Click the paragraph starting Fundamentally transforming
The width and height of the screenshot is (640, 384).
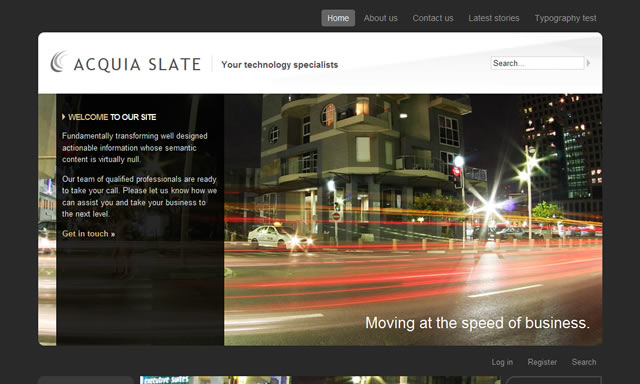tap(135, 147)
